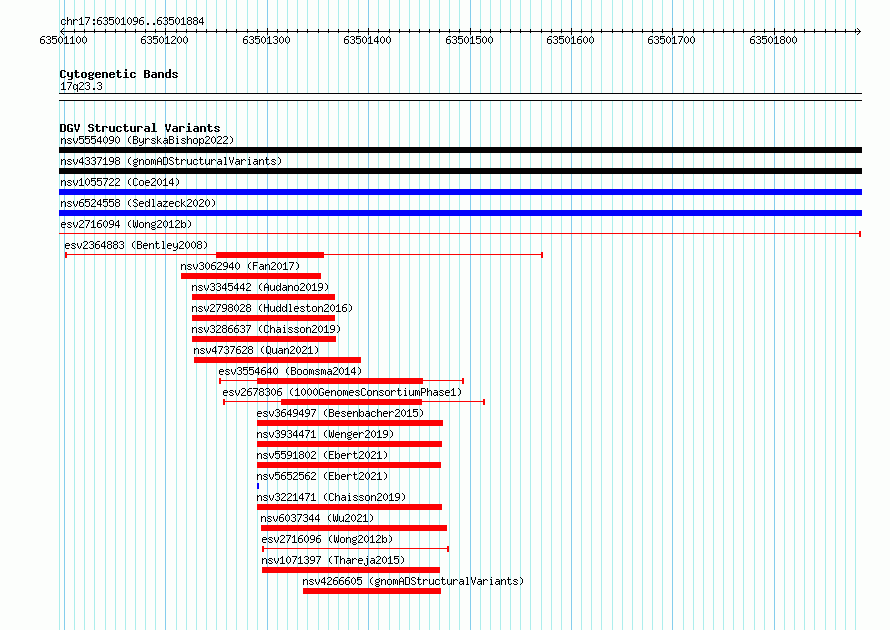This screenshot has width=890, height=630.
Task: Click the black bar under nsv4337198
Action: 460,171
